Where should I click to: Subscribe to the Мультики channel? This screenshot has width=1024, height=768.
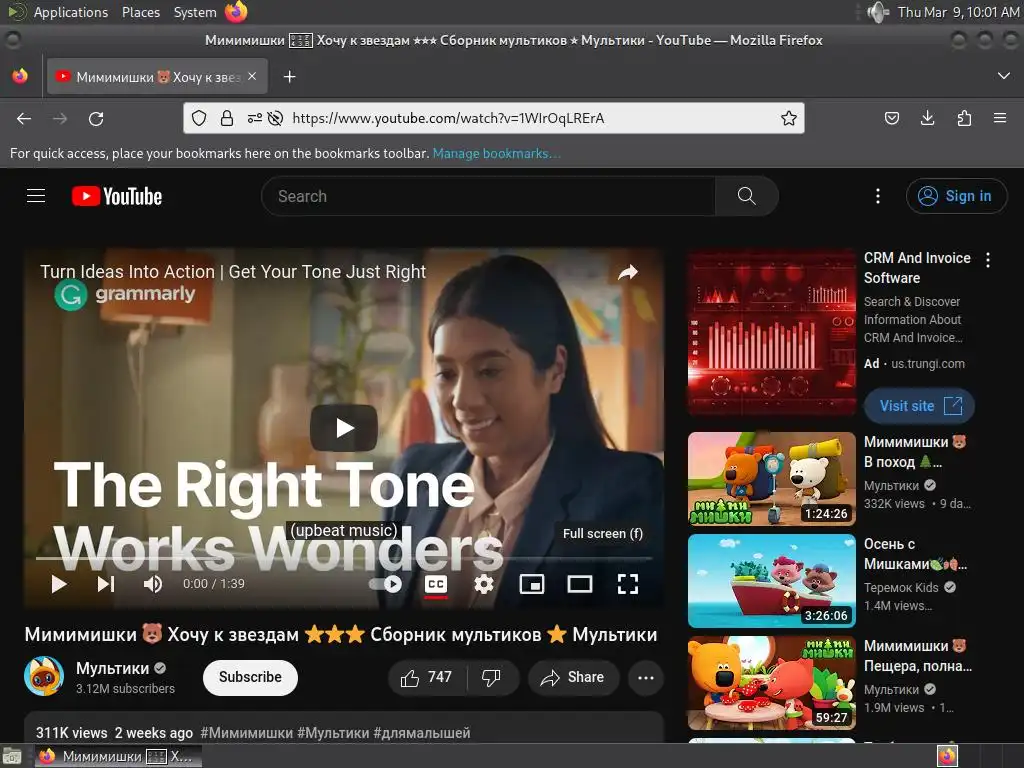(250, 677)
